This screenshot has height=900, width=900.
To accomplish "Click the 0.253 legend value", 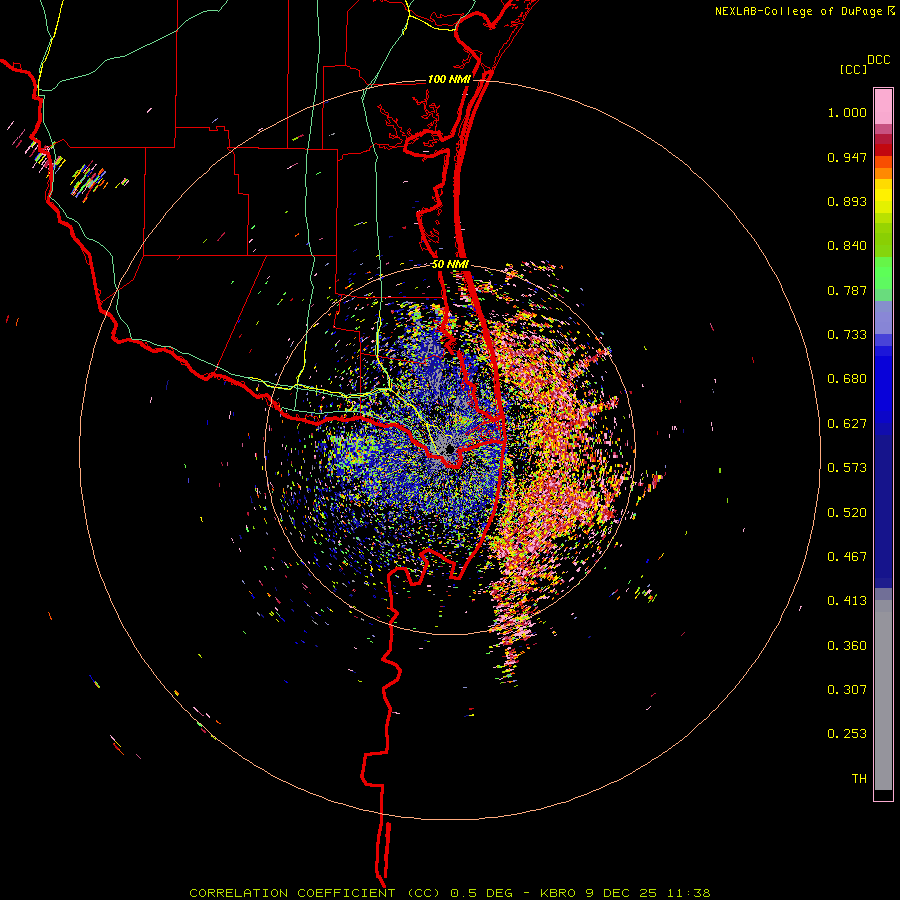I will tap(847, 734).
